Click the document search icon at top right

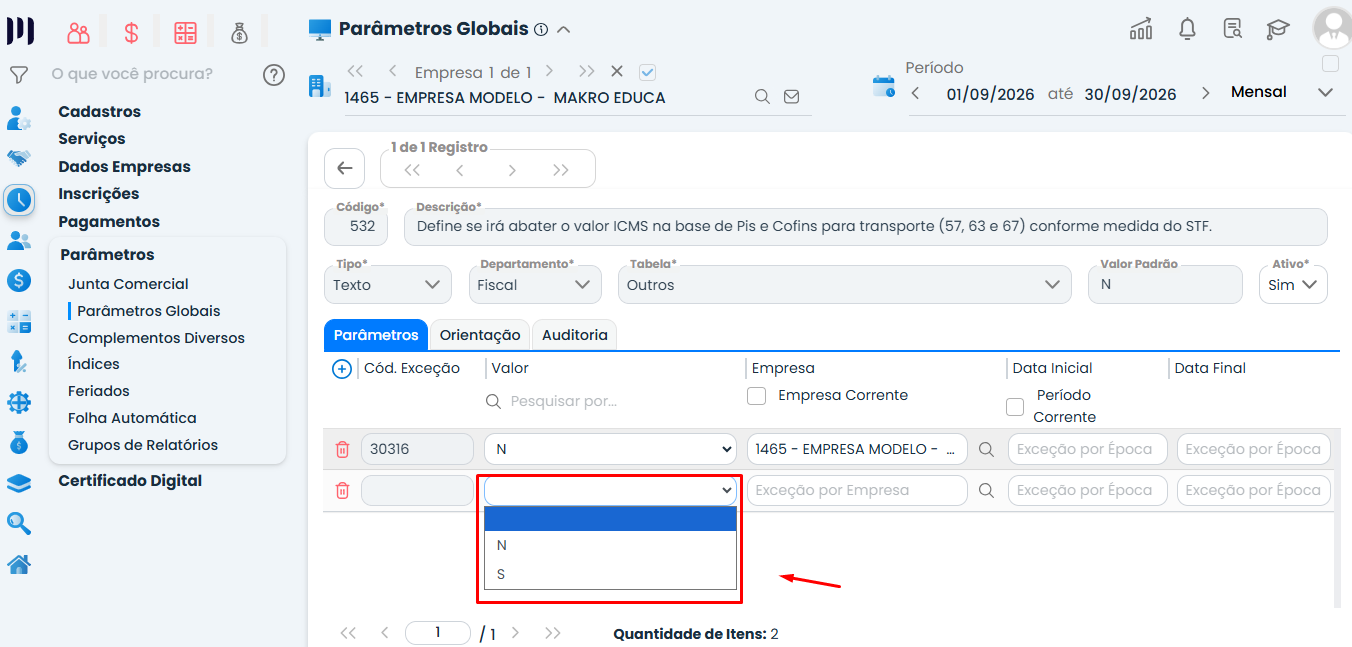pos(1233,29)
